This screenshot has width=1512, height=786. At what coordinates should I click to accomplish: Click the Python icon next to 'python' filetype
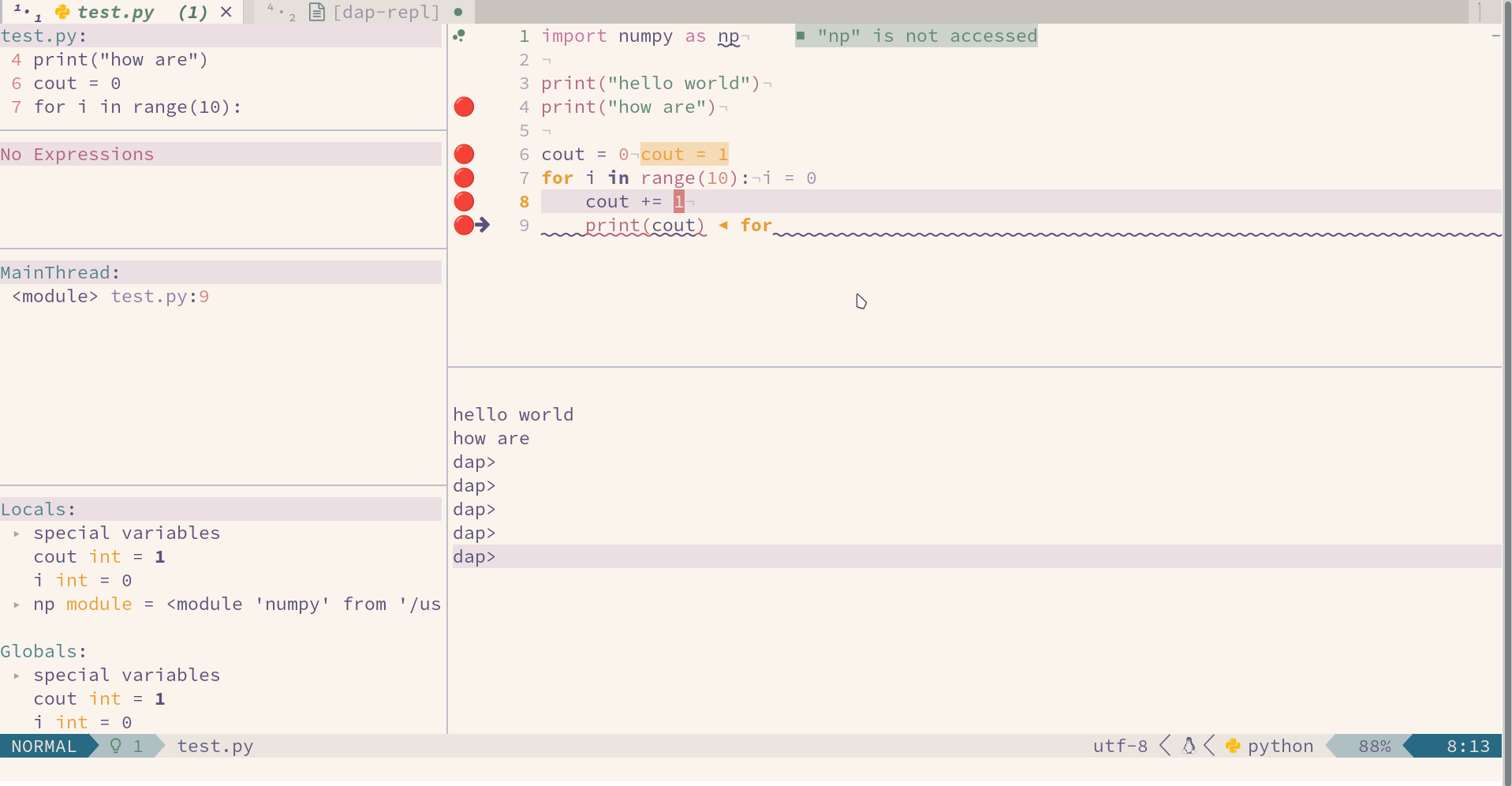(1233, 746)
